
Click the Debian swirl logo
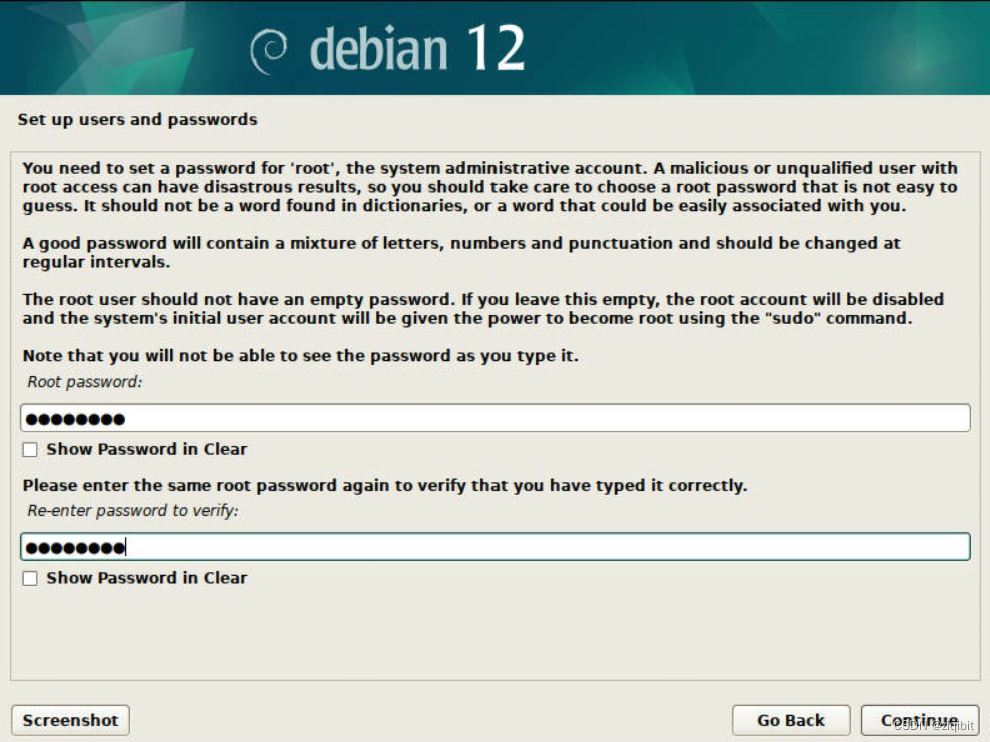pos(270,51)
